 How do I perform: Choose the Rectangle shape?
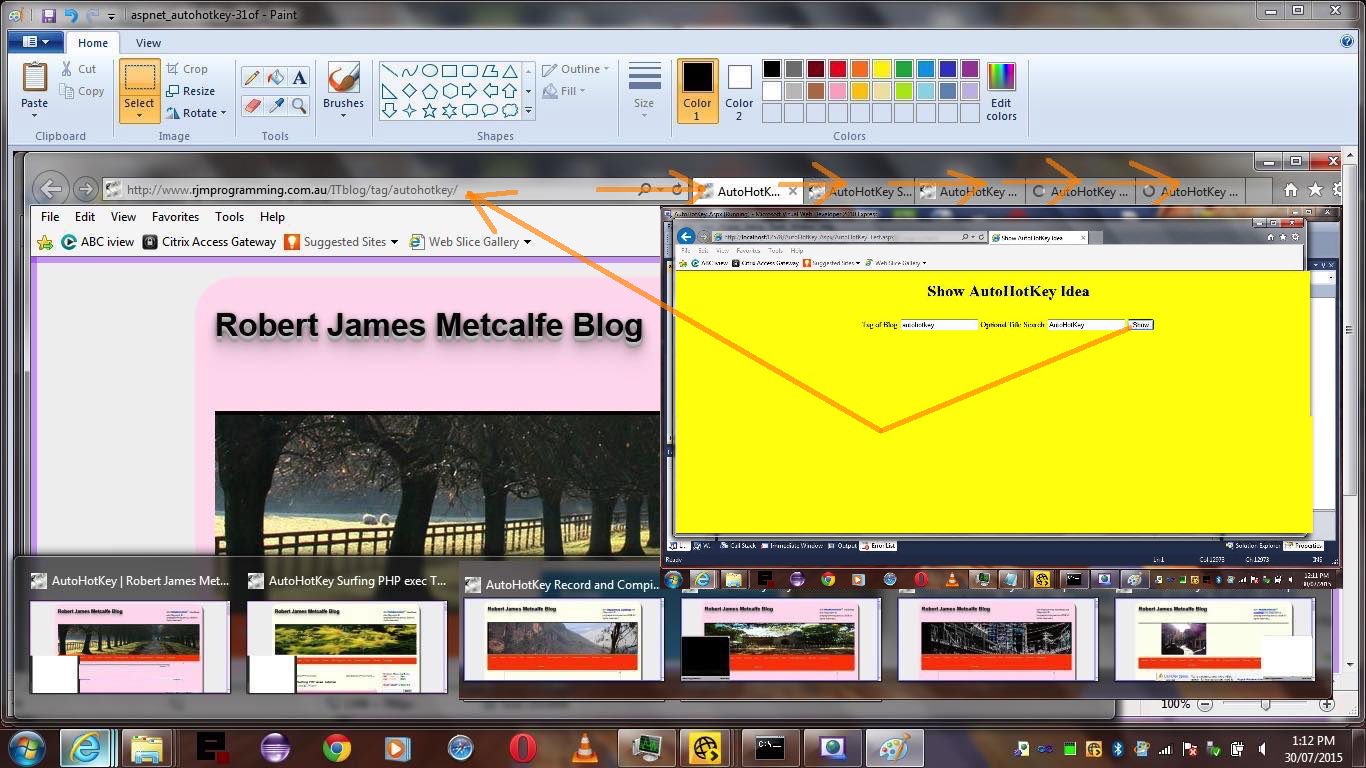tap(450, 71)
